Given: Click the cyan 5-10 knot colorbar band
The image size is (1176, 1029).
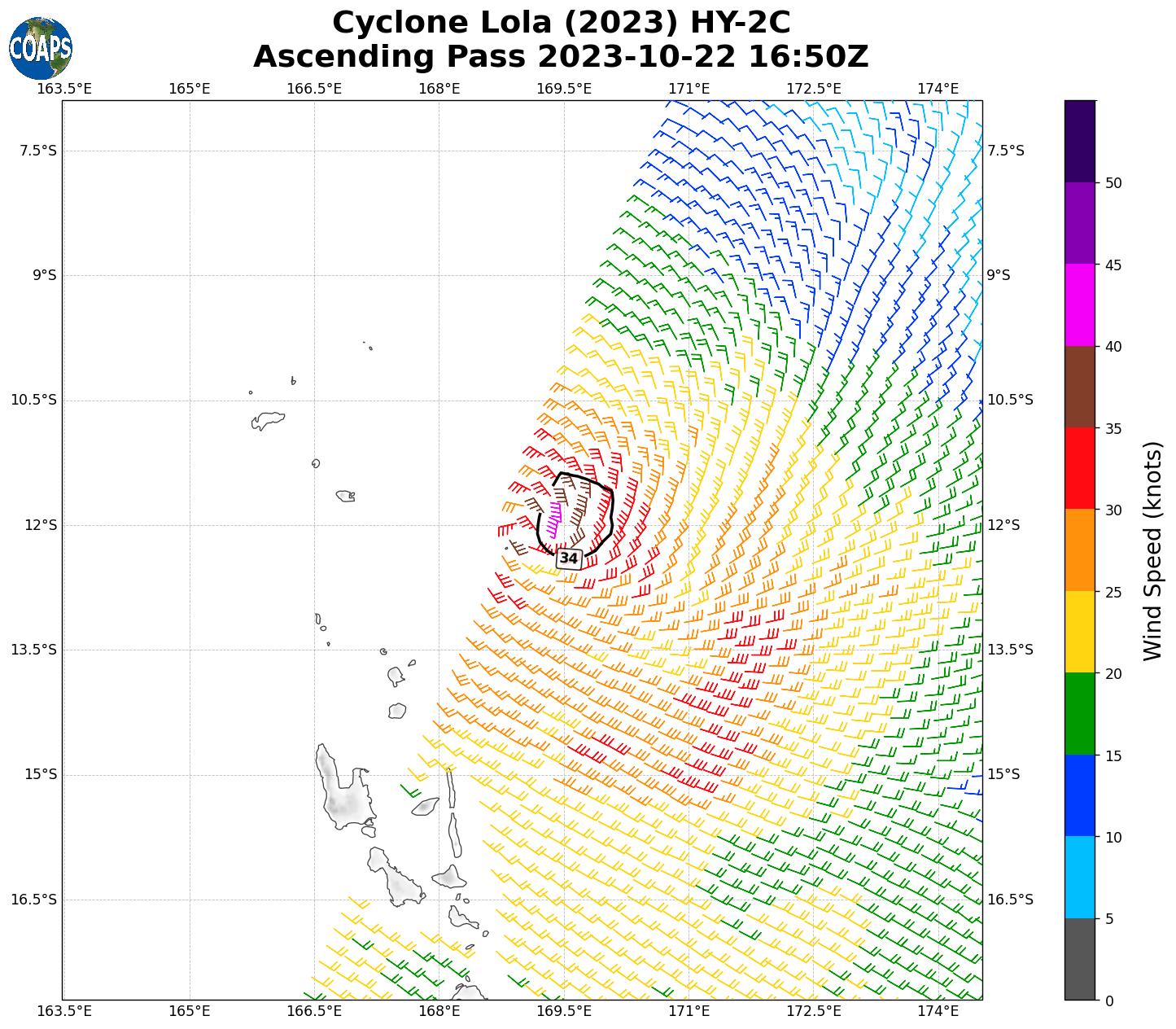Looking at the screenshot, I should 1080,878.
